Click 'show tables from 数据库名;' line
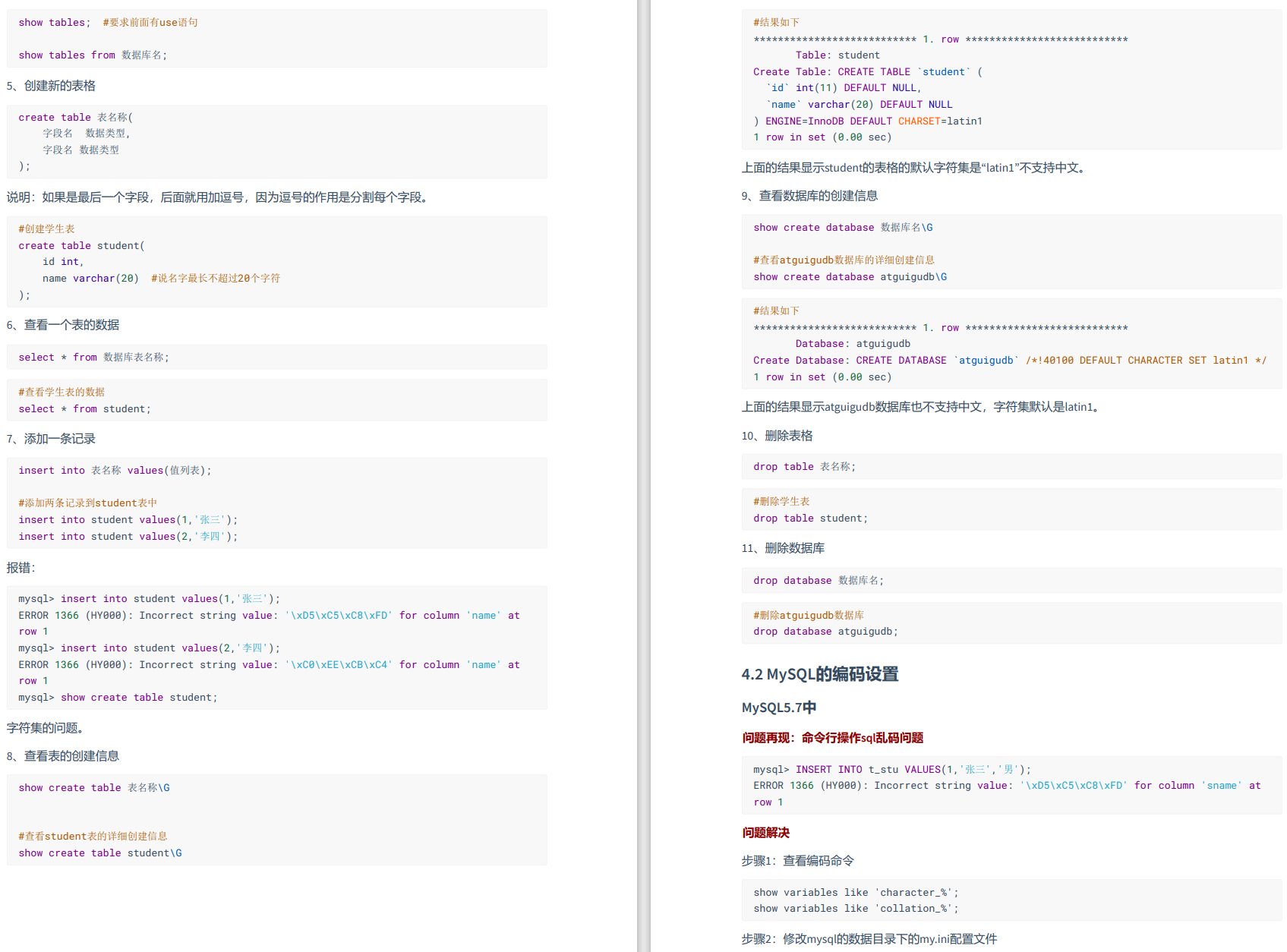Viewport: 1287px width, 952px height. click(93, 55)
